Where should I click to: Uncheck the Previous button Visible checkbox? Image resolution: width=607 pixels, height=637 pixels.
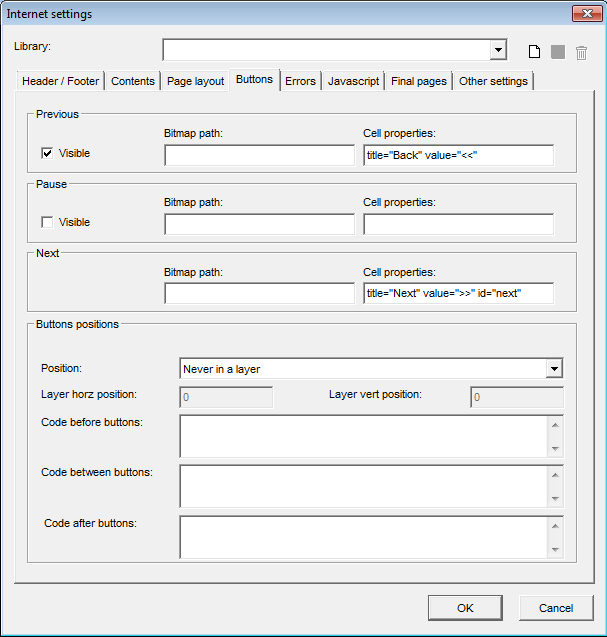(x=47, y=153)
